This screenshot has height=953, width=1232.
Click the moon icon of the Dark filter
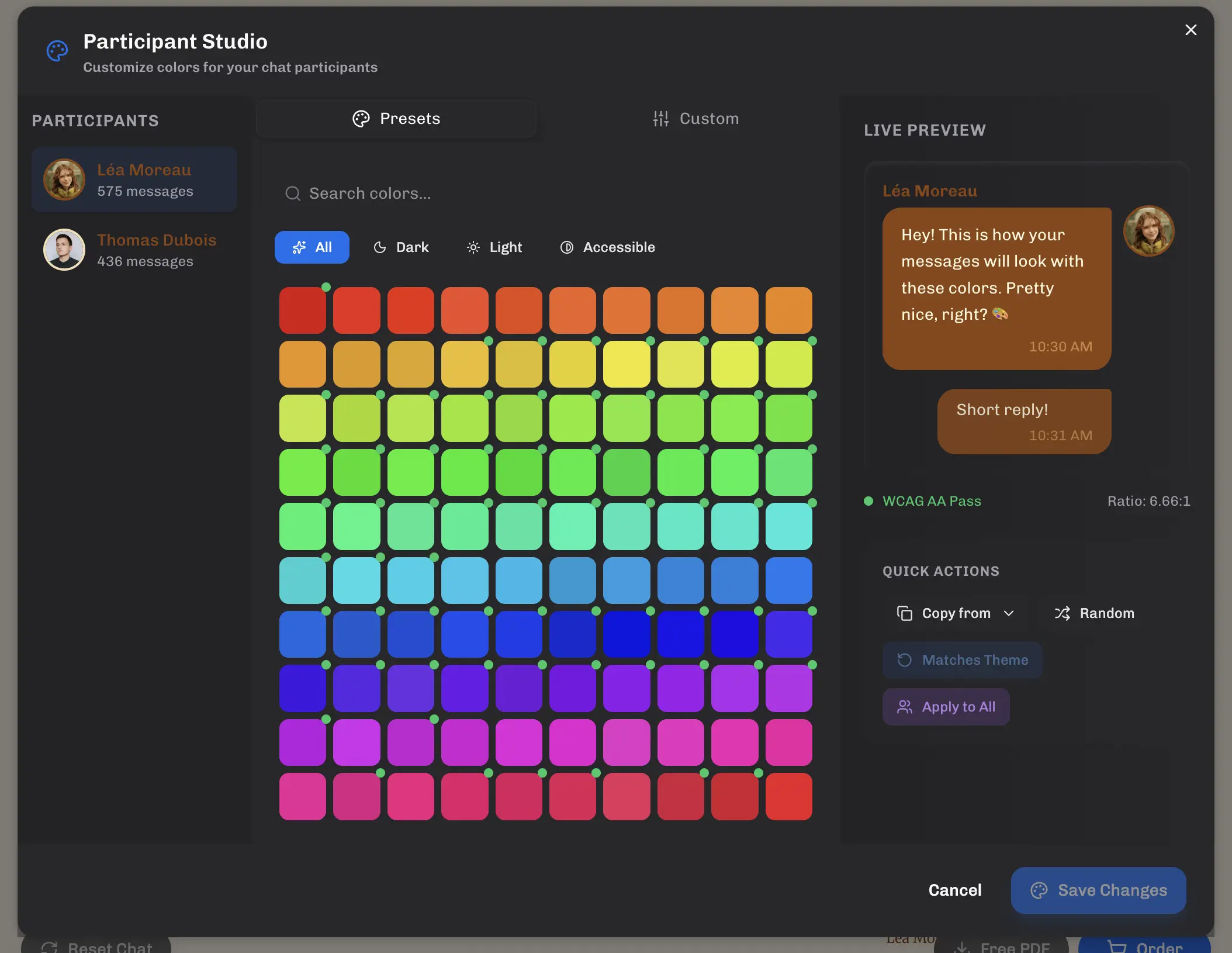pos(380,247)
